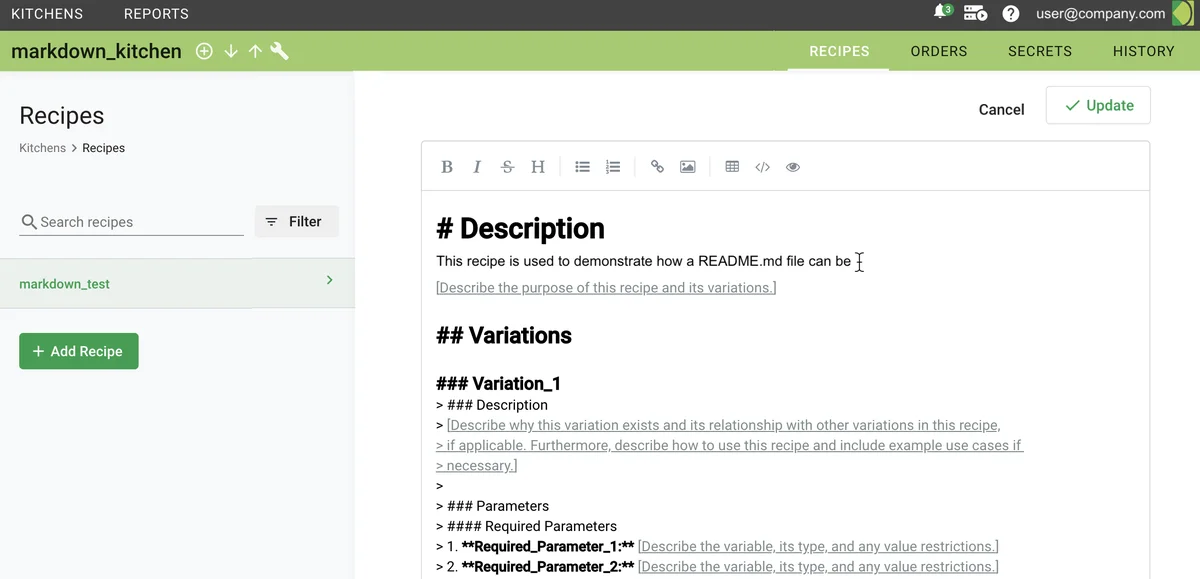Click the code block icon

point(762,167)
